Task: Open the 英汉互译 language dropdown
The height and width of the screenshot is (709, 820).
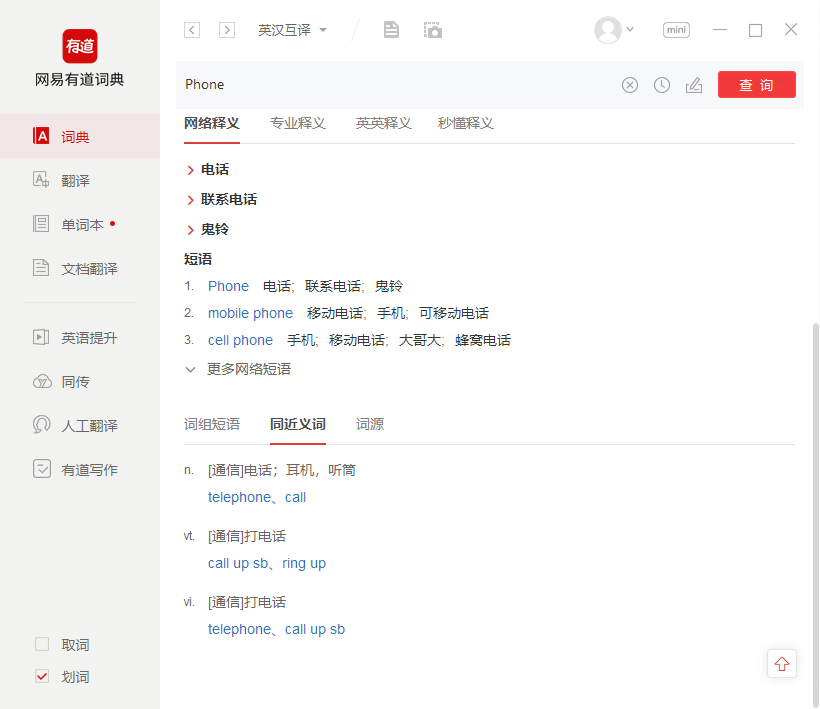Action: click(293, 30)
